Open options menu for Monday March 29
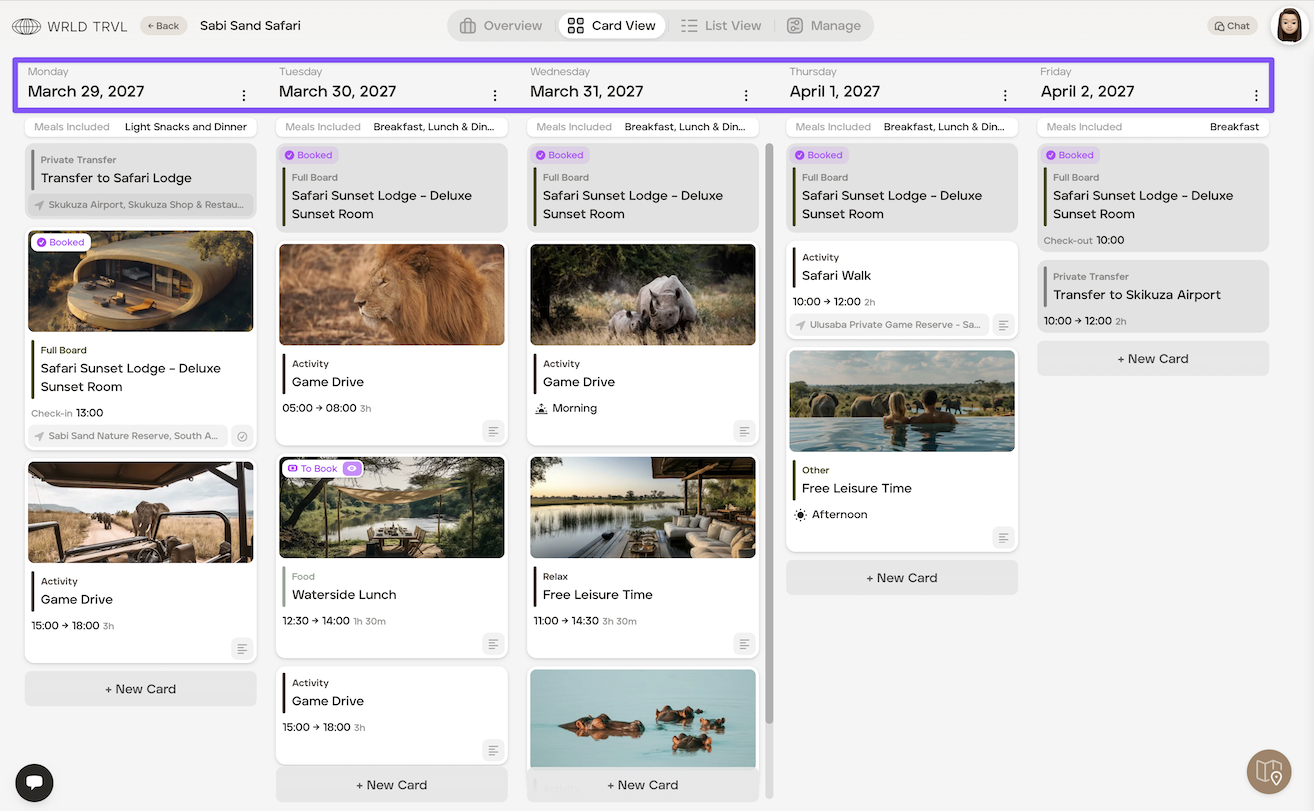 [x=244, y=96]
